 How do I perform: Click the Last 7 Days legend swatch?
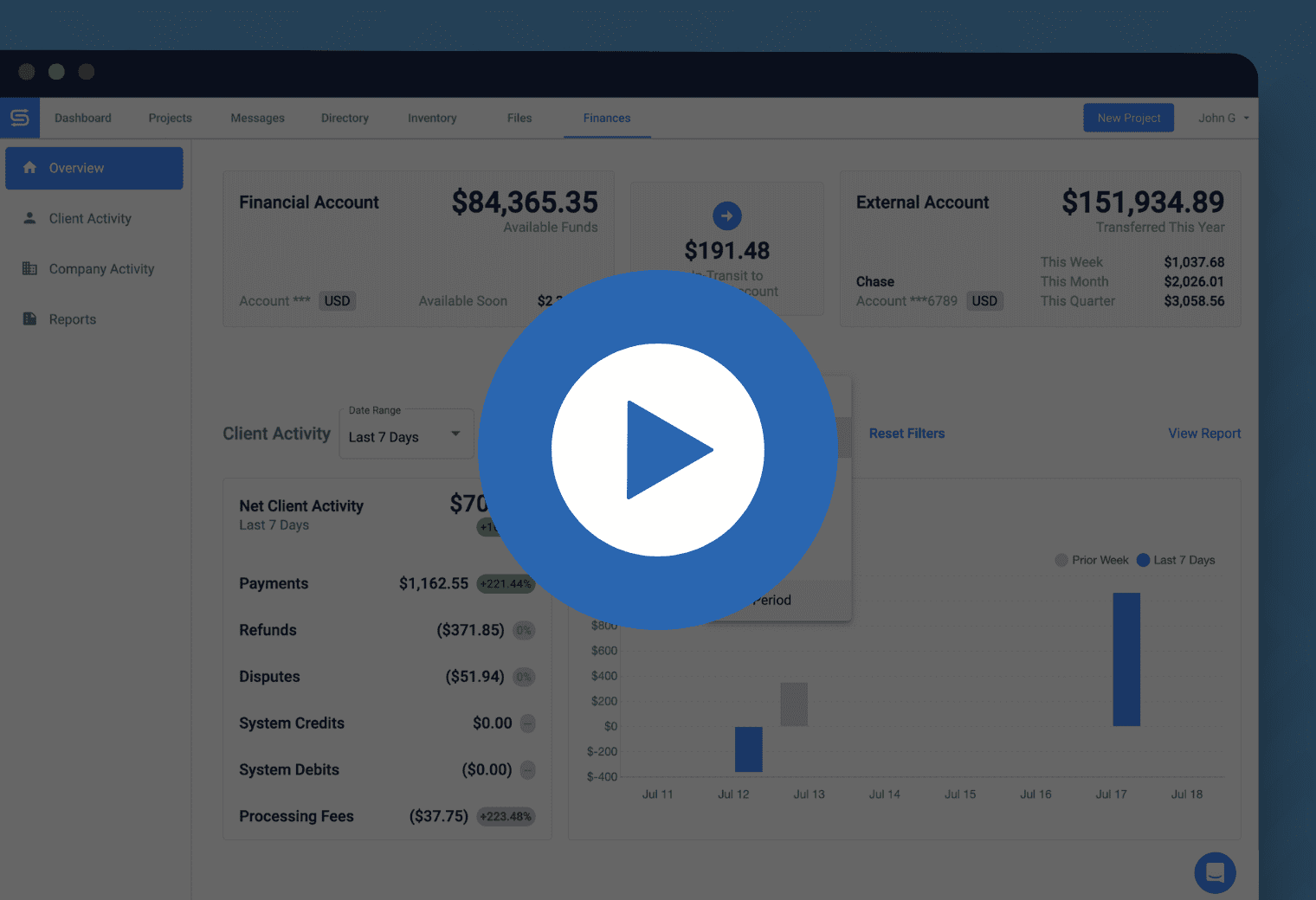tap(1143, 560)
